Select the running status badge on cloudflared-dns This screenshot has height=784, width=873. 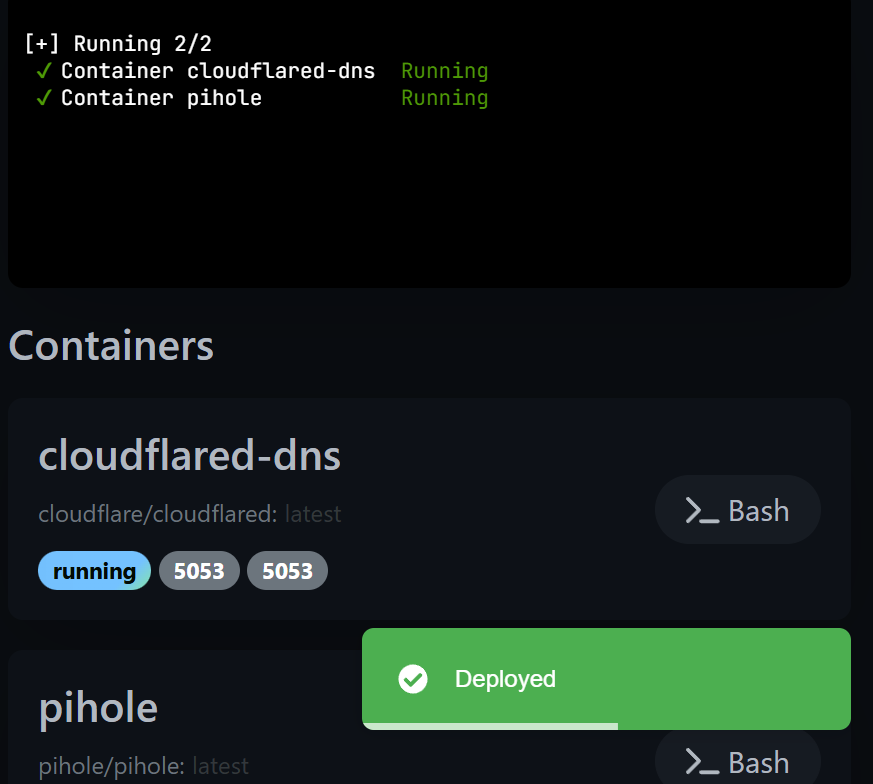pyautogui.click(x=94, y=570)
